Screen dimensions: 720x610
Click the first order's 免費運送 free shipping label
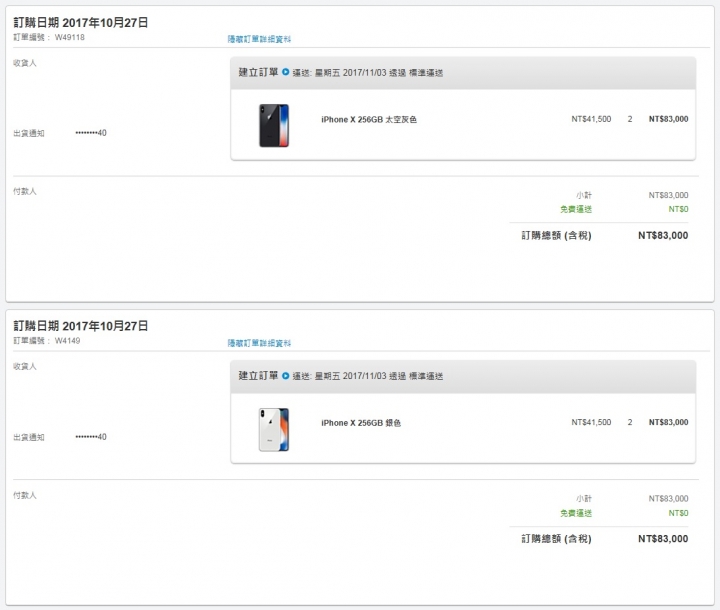tap(576, 209)
